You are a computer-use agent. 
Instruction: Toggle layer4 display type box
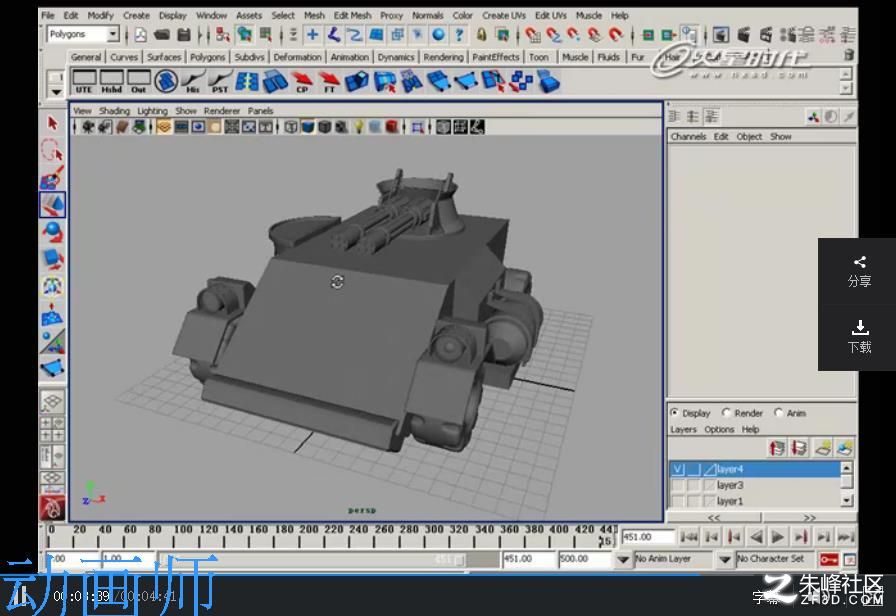coord(694,469)
